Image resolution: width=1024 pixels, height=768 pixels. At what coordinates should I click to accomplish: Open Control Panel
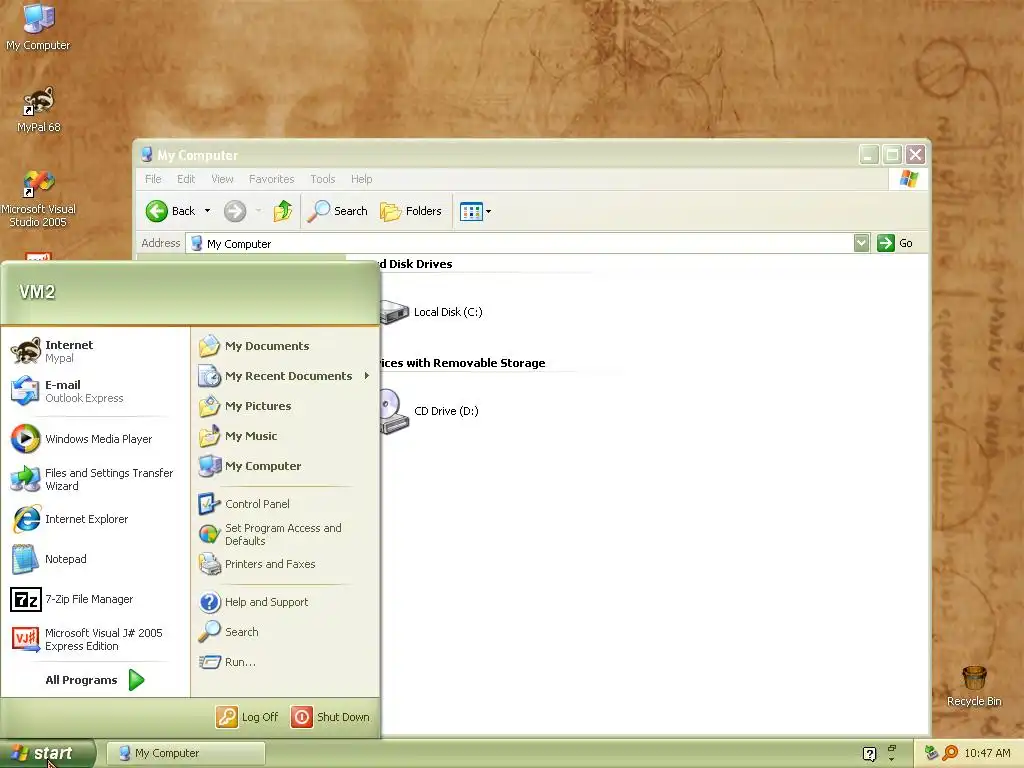click(285, 504)
